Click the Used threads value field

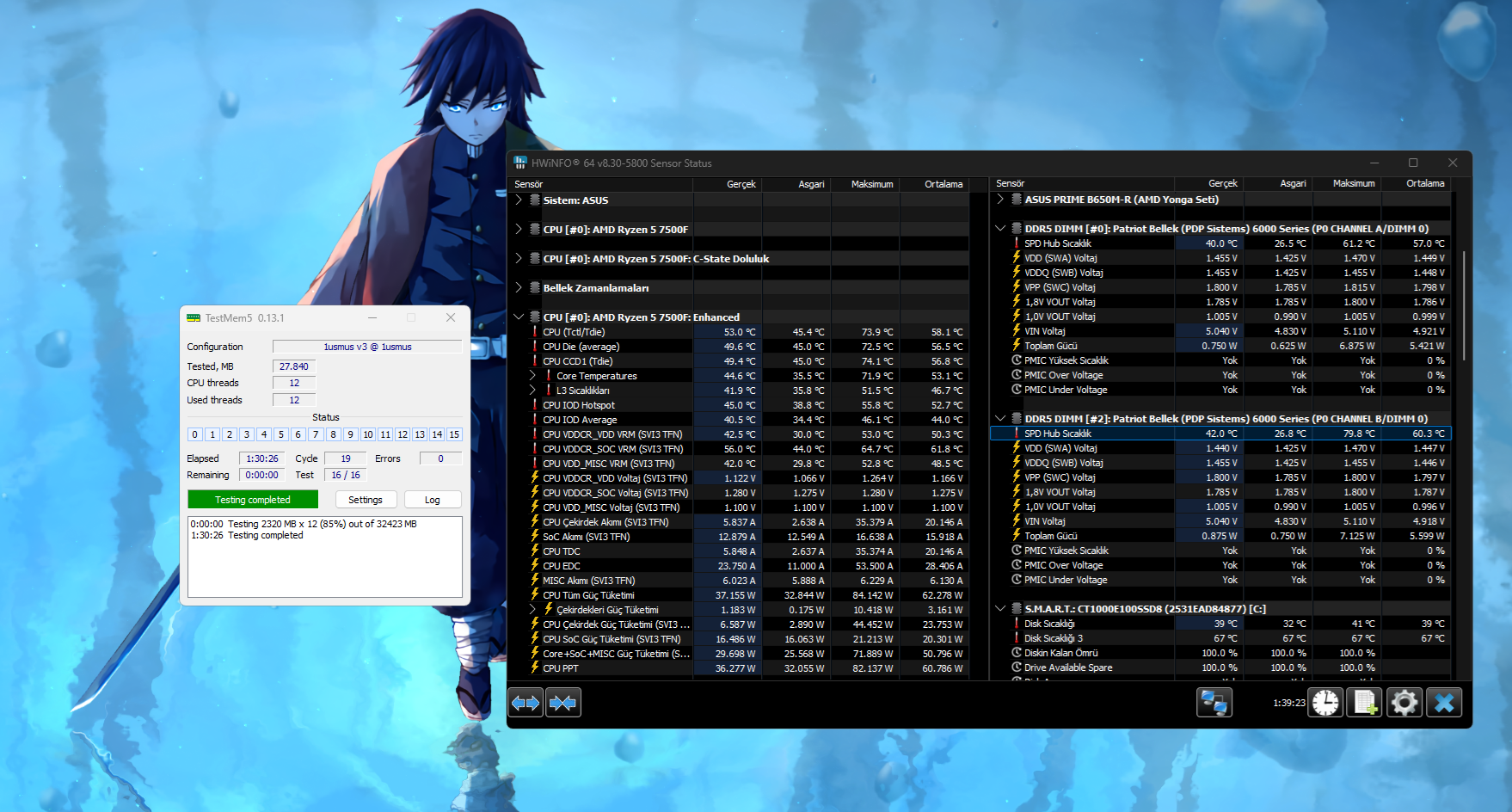[x=294, y=400]
